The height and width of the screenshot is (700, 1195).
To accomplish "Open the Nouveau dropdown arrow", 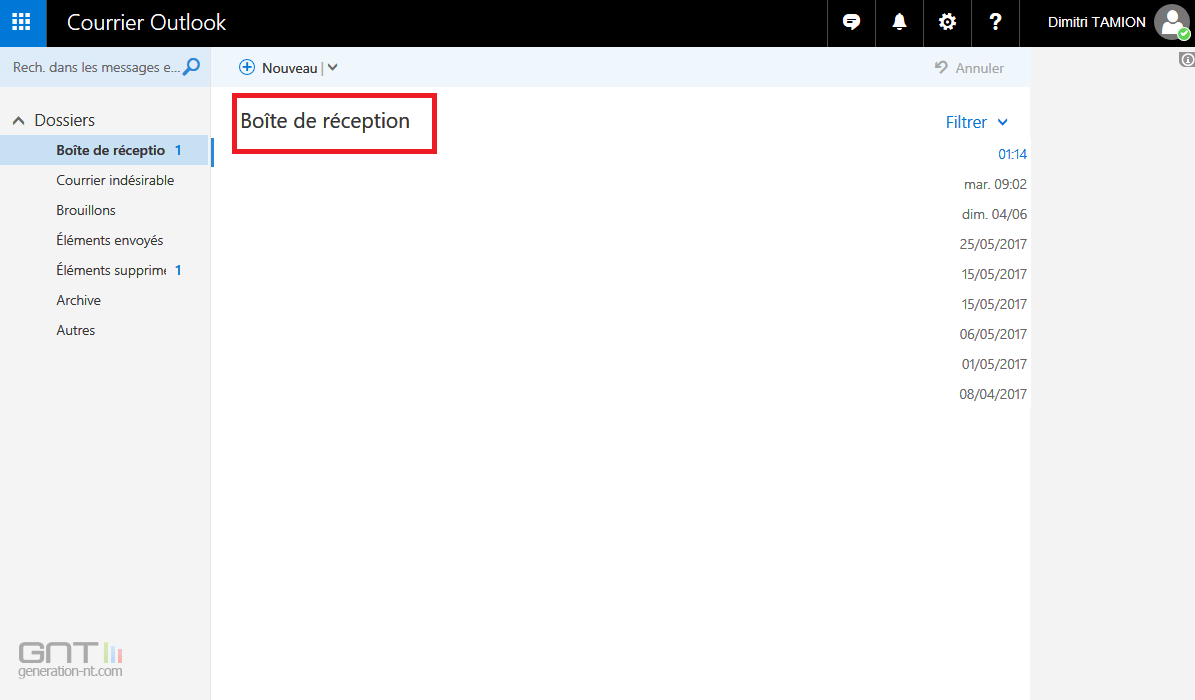I will coord(332,68).
